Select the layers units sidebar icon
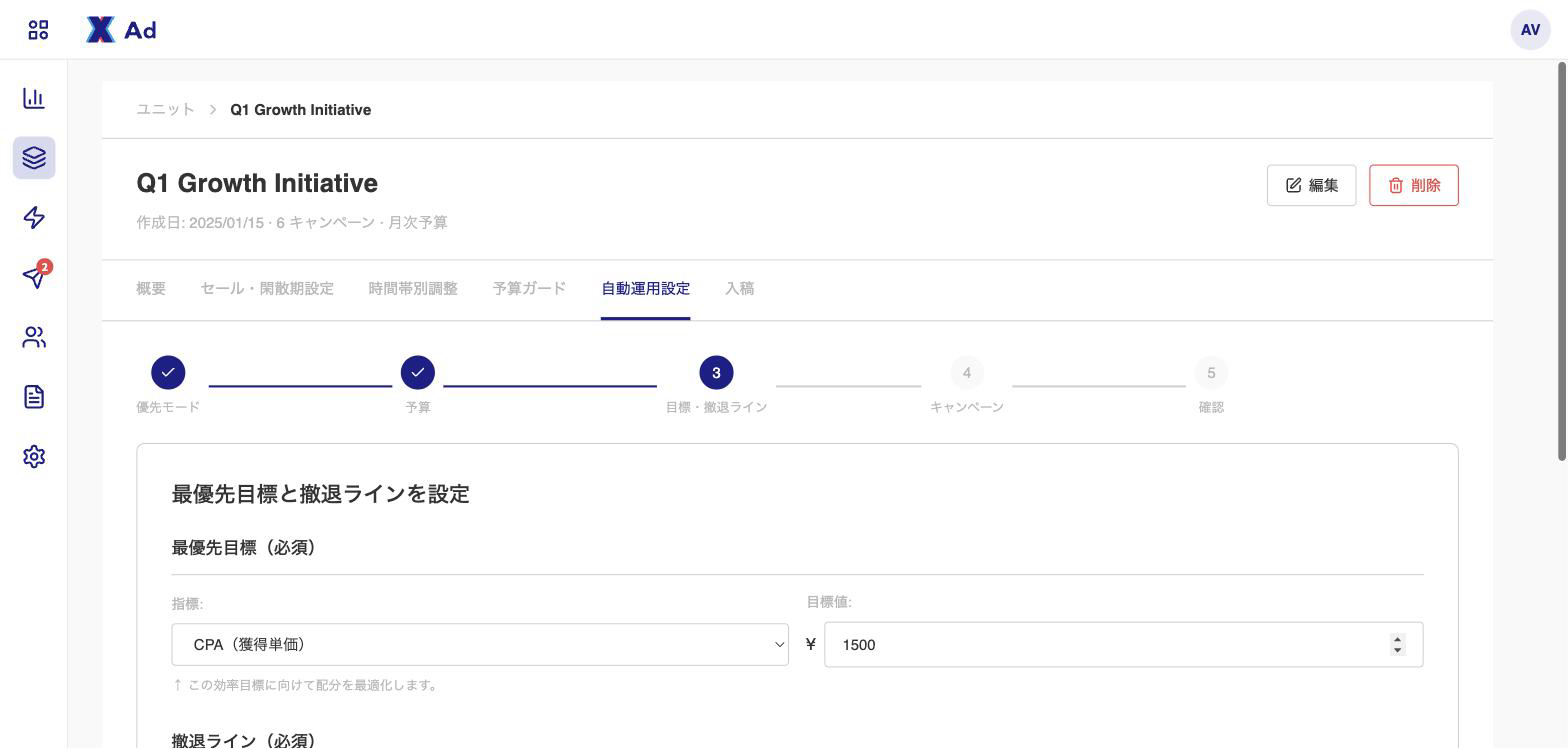Image resolution: width=1568 pixels, height=749 pixels. (34, 158)
